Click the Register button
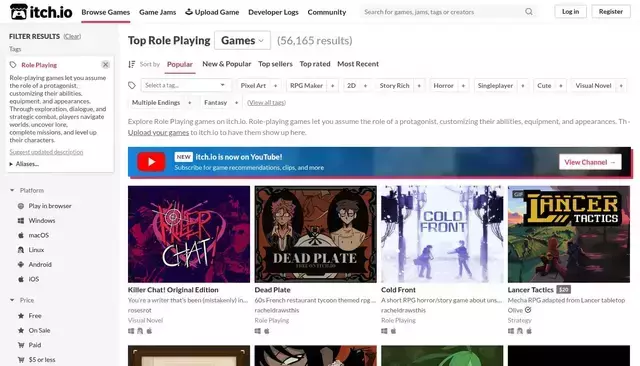 pyautogui.click(x=611, y=11)
